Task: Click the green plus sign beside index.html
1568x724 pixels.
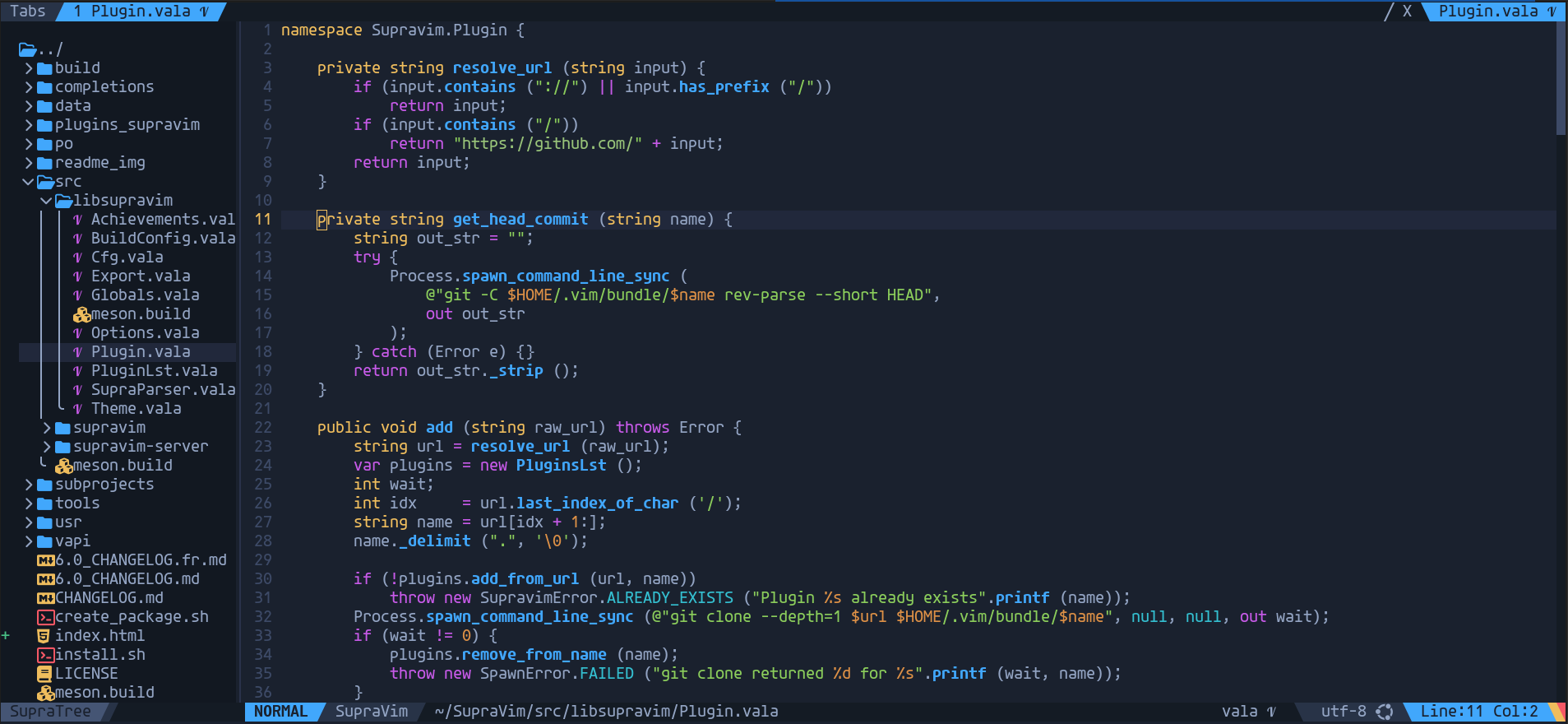Action: 6,636
